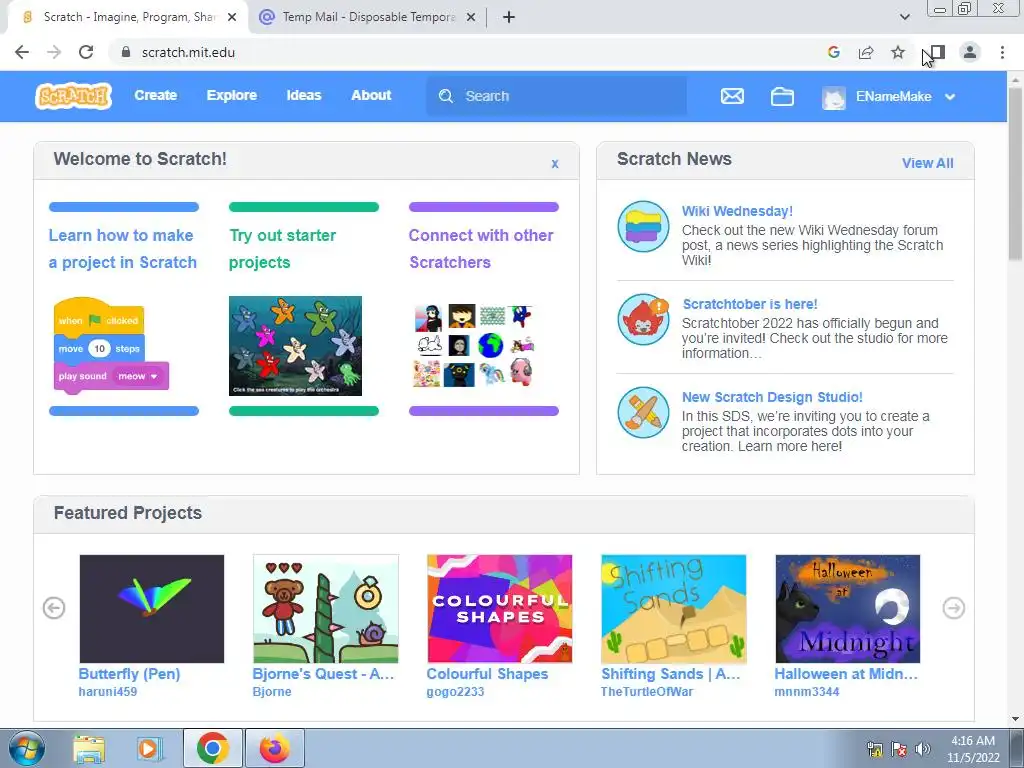
Task: Click volume speaker tray icon
Action: pyautogui.click(x=922, y=748)
